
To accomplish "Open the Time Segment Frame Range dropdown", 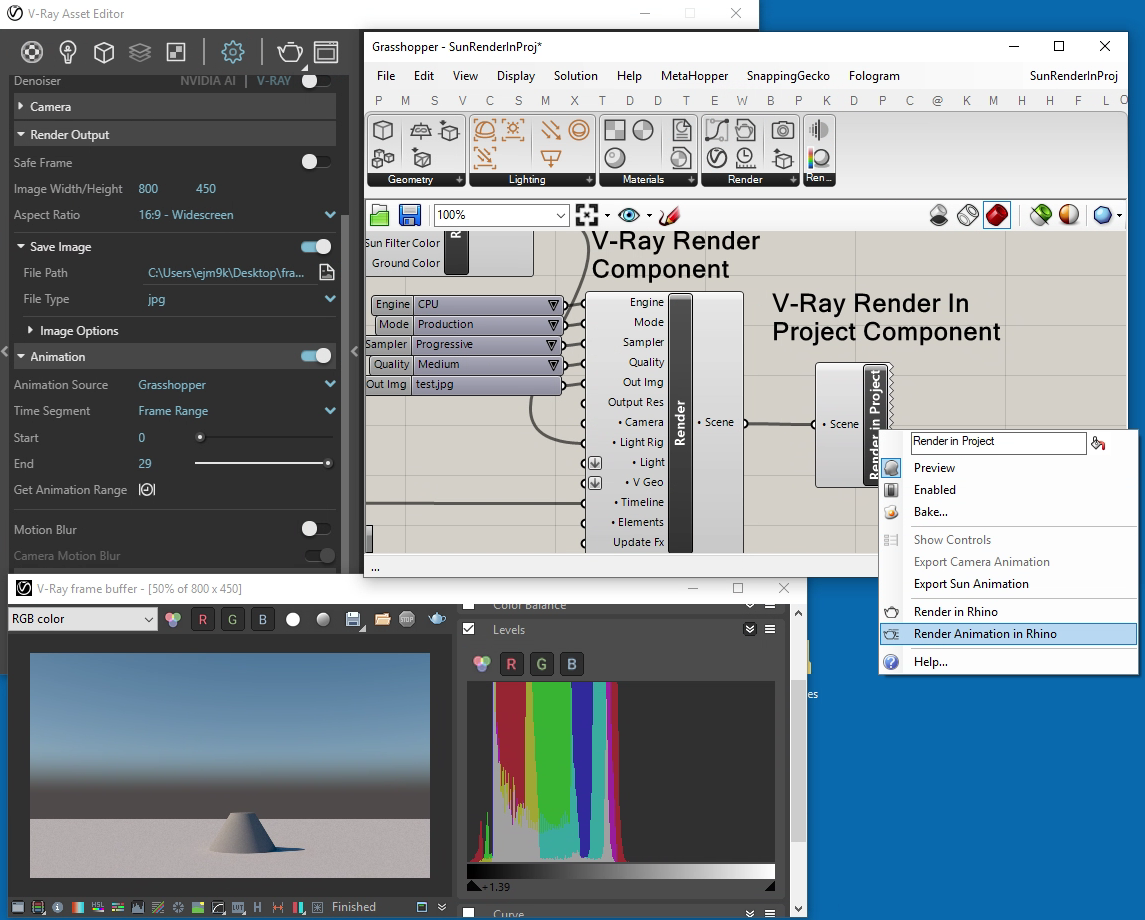I will pos(329,411).
